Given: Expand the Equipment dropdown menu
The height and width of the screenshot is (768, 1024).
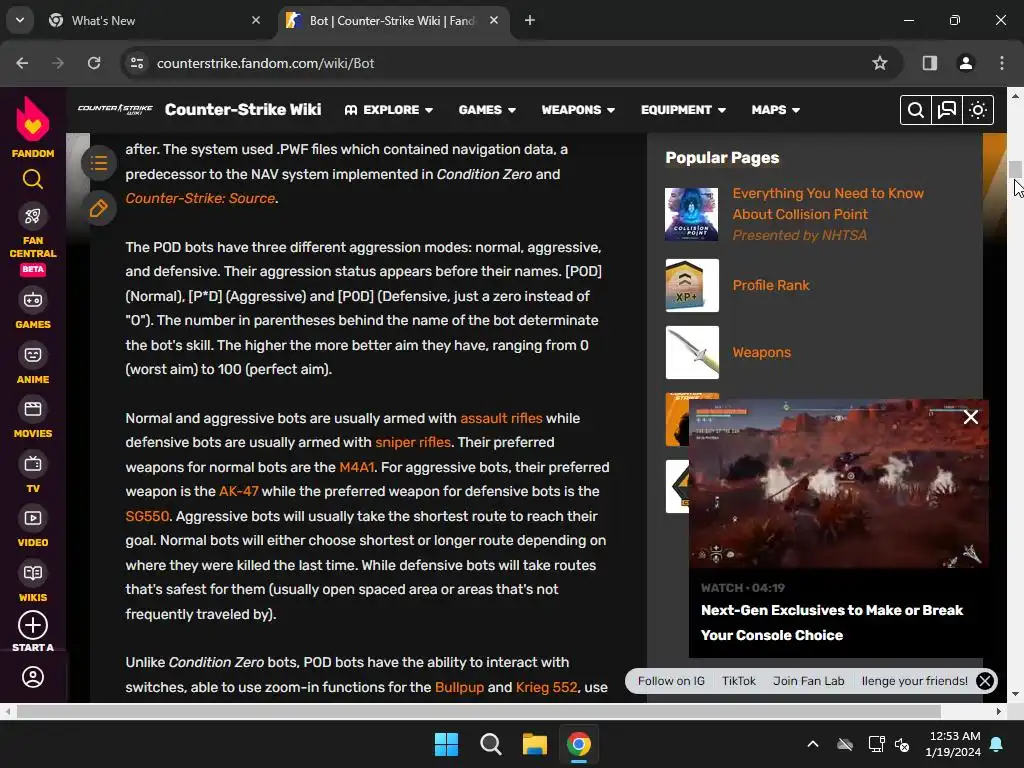Looking at the screenshot, I should 683,110.
